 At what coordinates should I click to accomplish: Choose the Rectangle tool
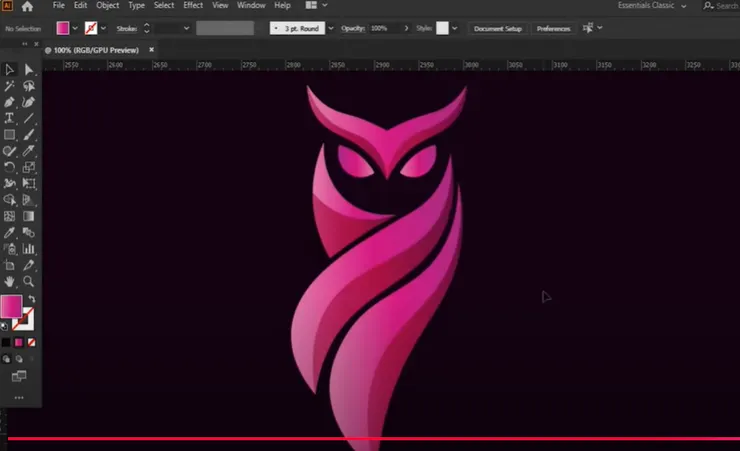coord(9,135)
